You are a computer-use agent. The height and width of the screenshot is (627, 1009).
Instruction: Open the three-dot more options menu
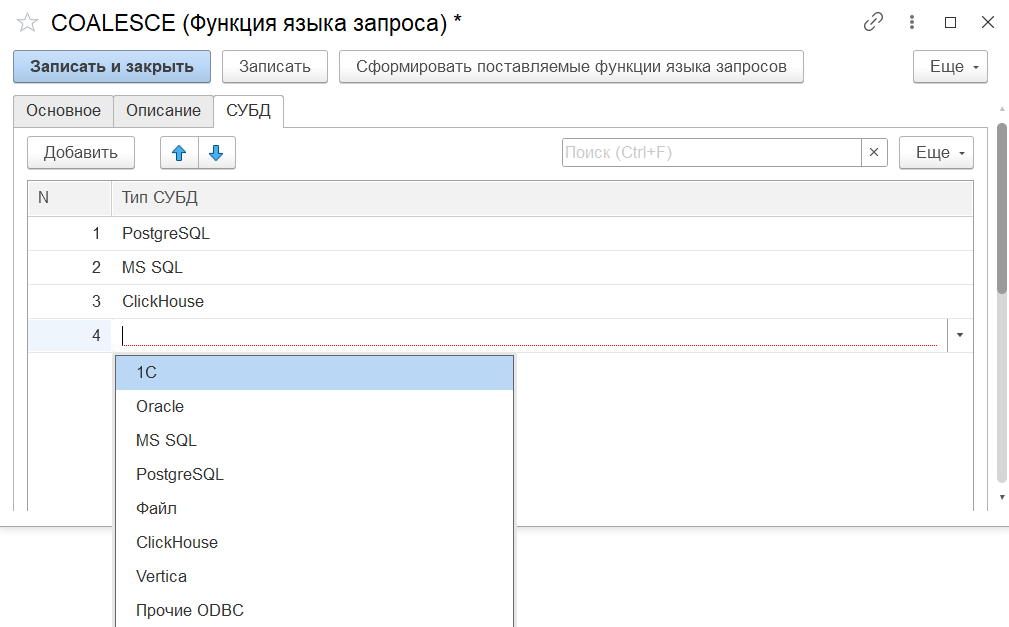pos(911,22)
